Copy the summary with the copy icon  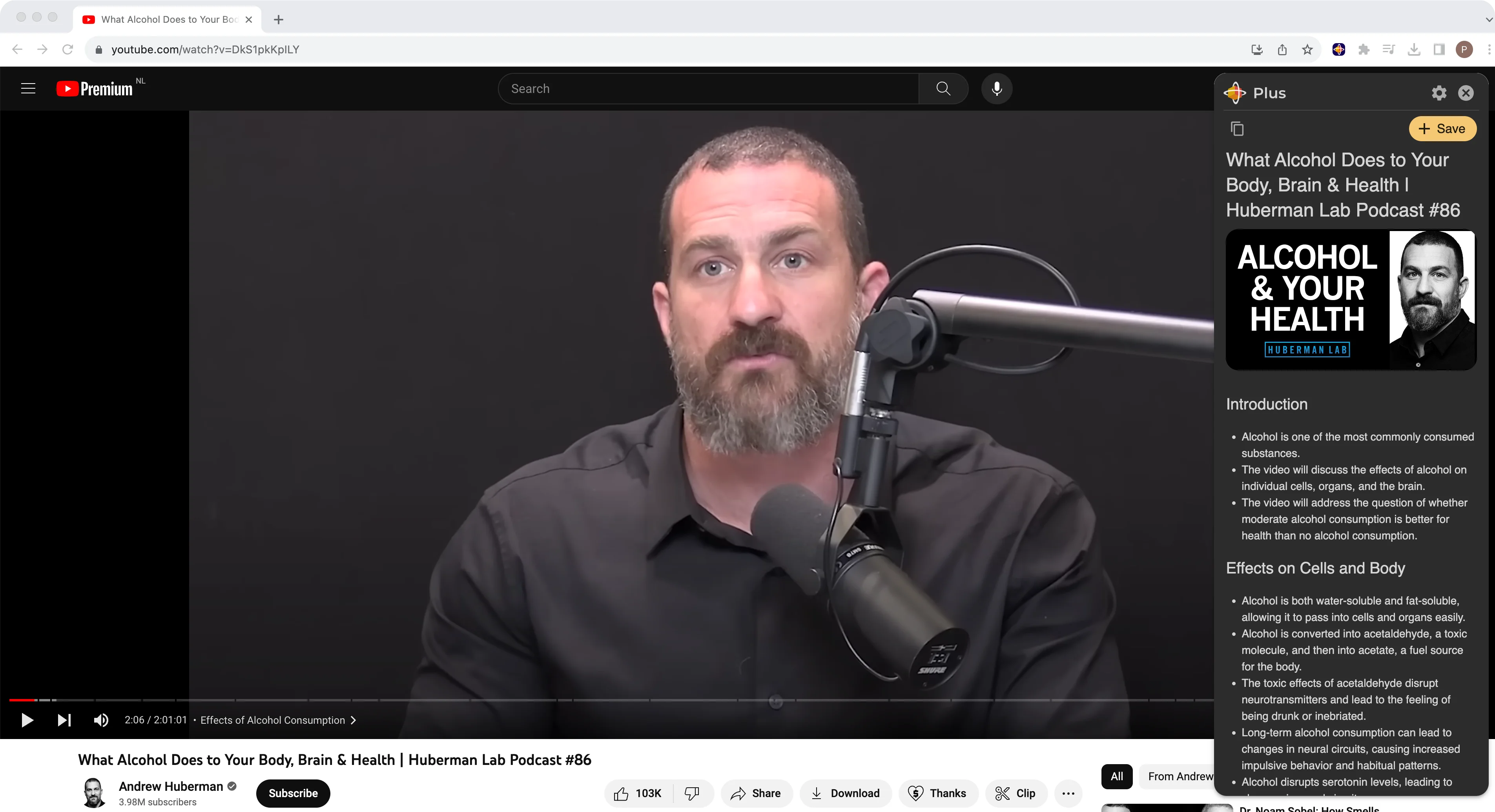click(1238, 129)
